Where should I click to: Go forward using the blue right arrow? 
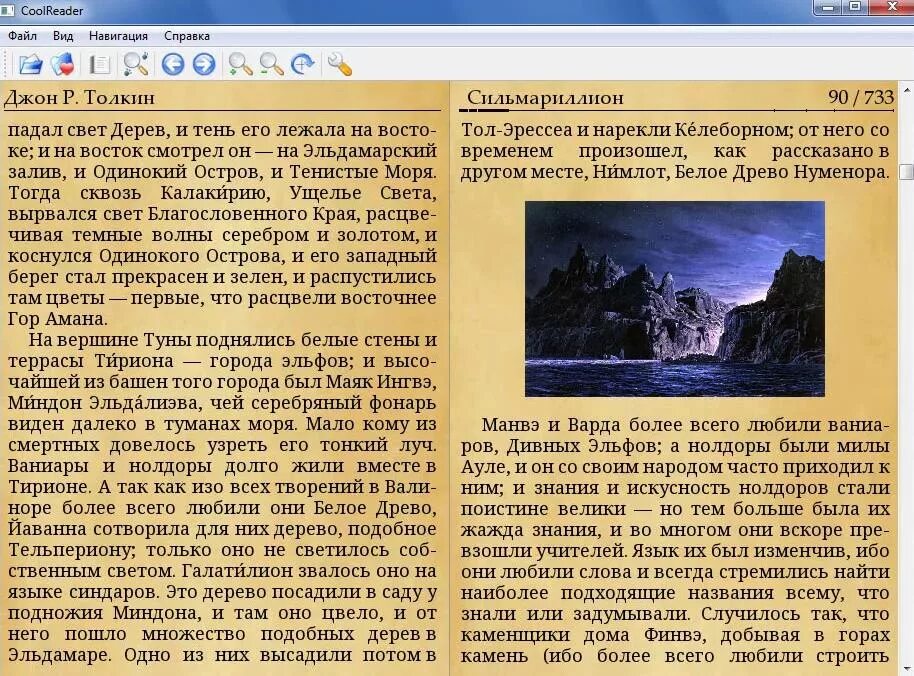[x=202, y=63]
